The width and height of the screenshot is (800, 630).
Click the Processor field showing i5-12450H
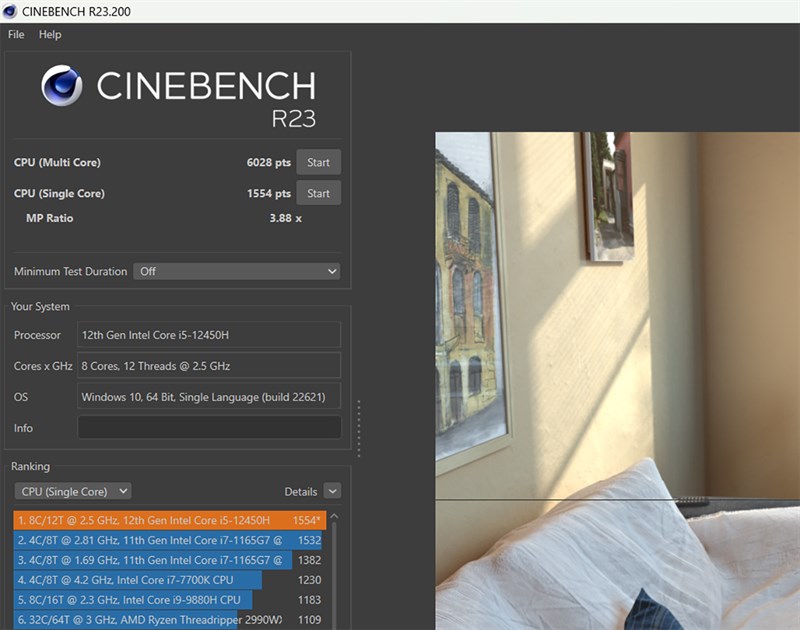[209, 335]
